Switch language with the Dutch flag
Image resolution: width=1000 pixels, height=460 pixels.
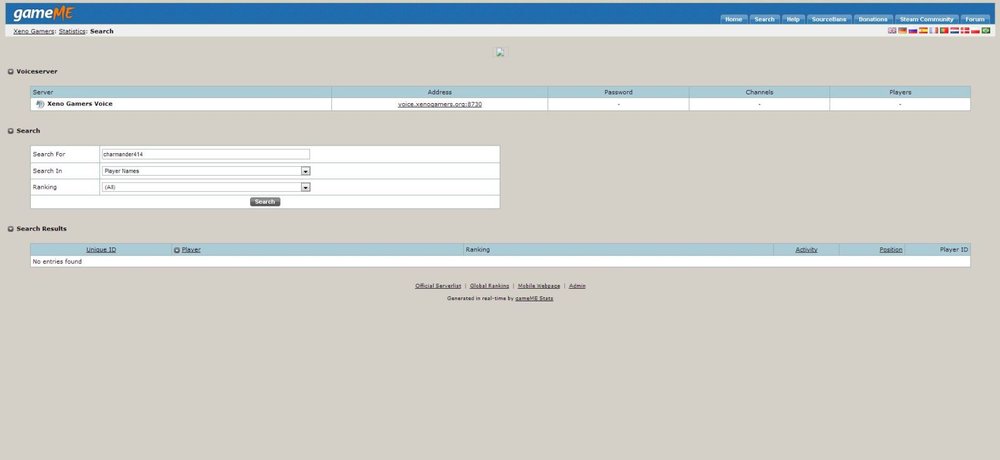(x=954, y=31)
